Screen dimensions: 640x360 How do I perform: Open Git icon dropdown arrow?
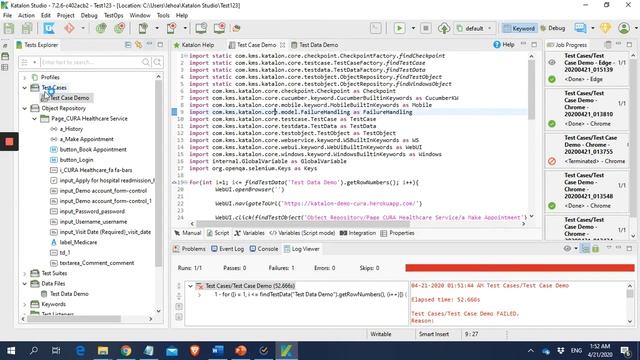tap(83, 28)
